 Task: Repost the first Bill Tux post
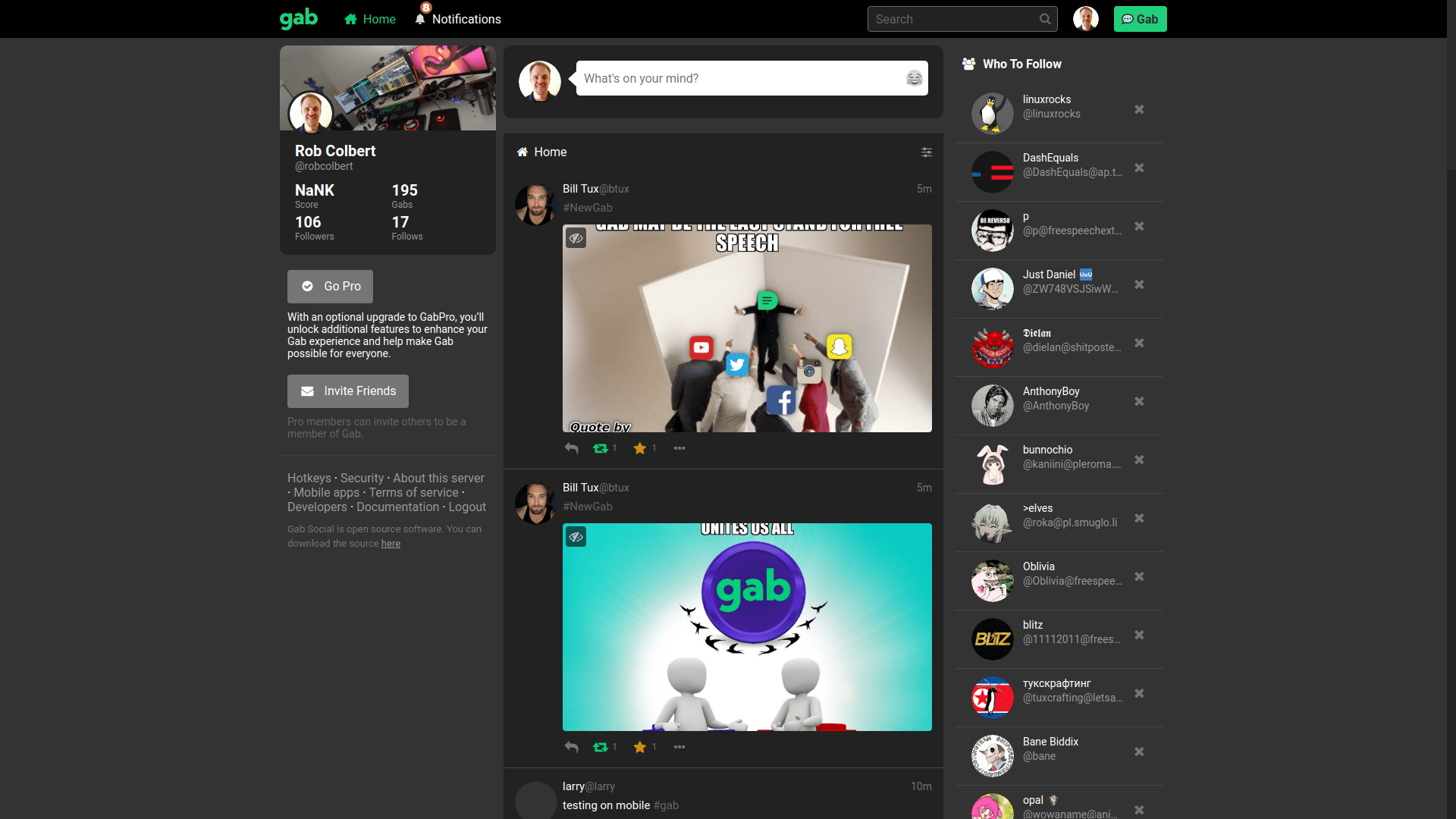601,448
